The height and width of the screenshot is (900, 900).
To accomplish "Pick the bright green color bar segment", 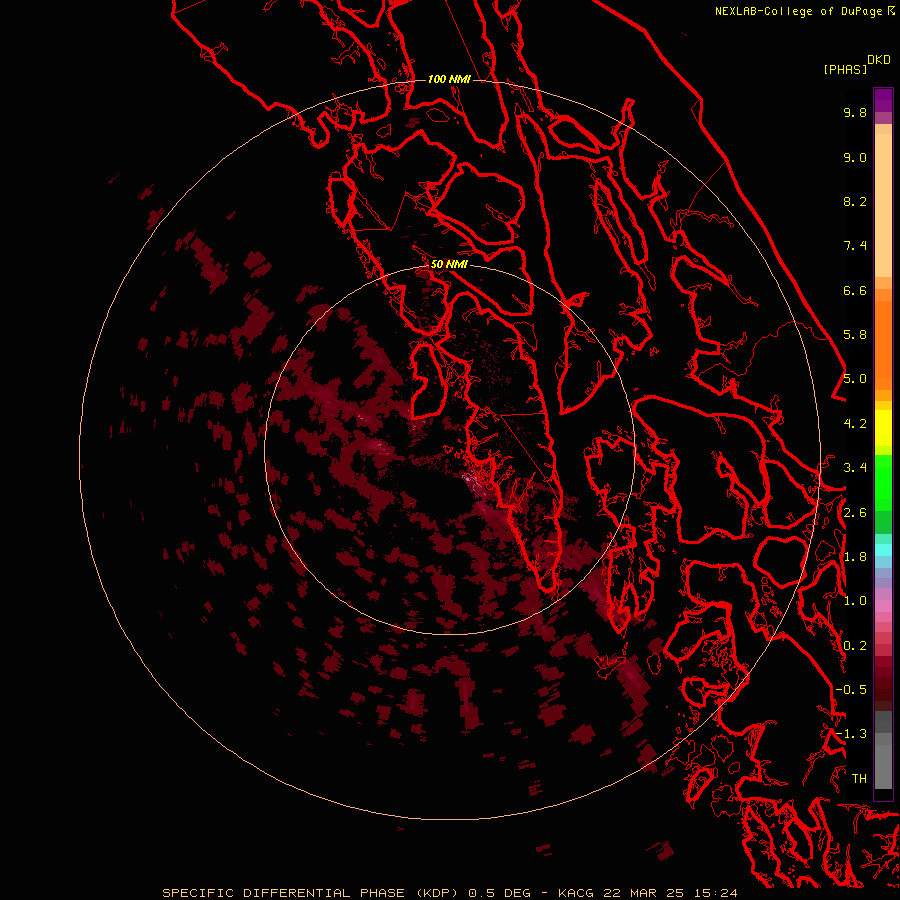I will (883, 482).
